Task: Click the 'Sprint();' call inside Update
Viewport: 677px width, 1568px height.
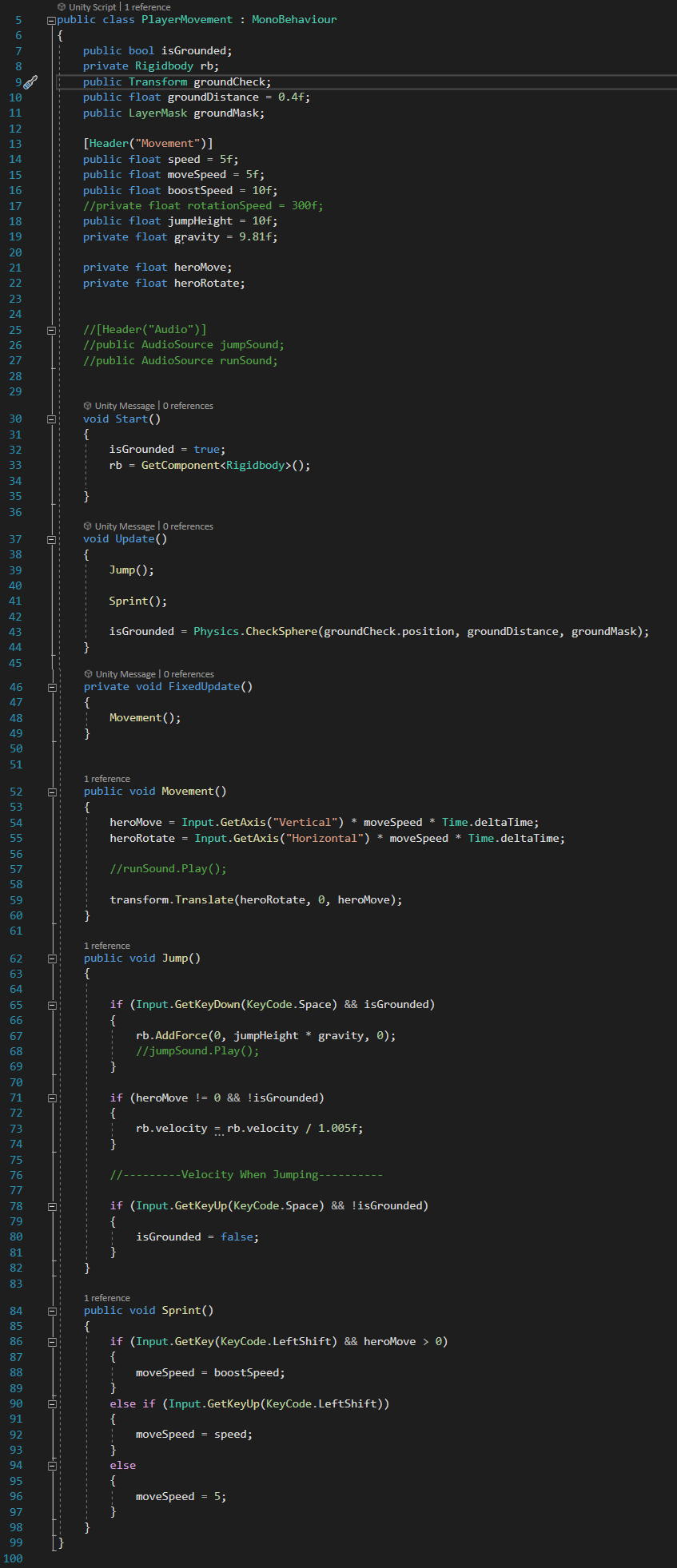Action: (138, 601)
